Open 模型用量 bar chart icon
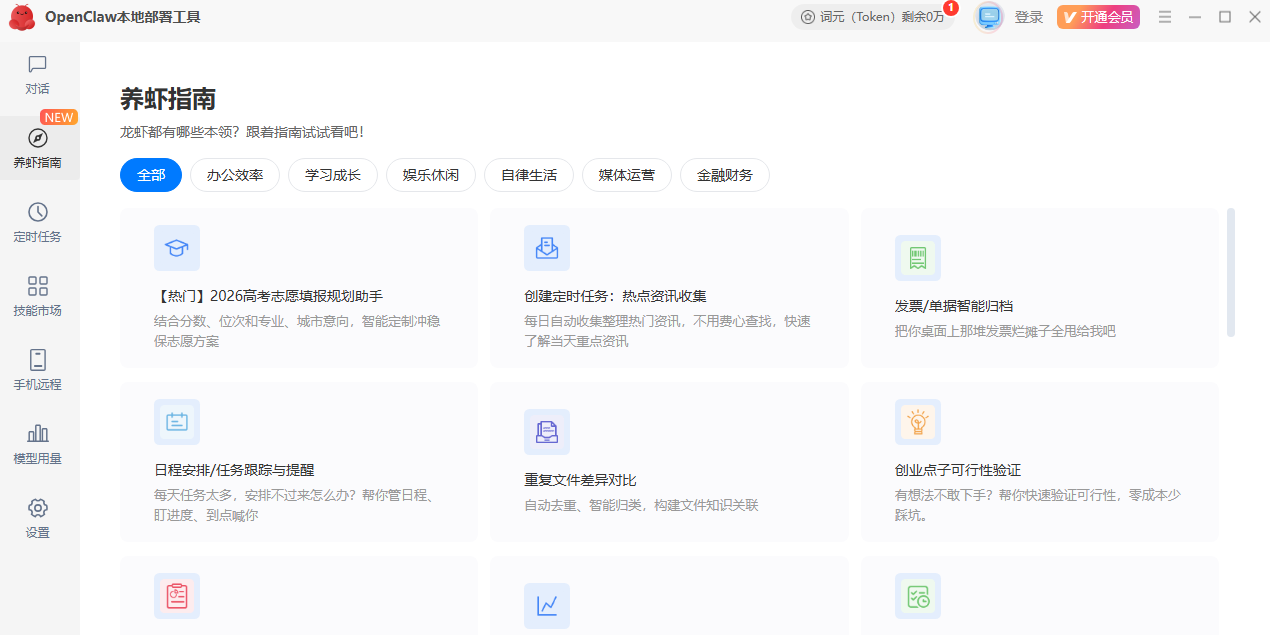 point(37,433)
